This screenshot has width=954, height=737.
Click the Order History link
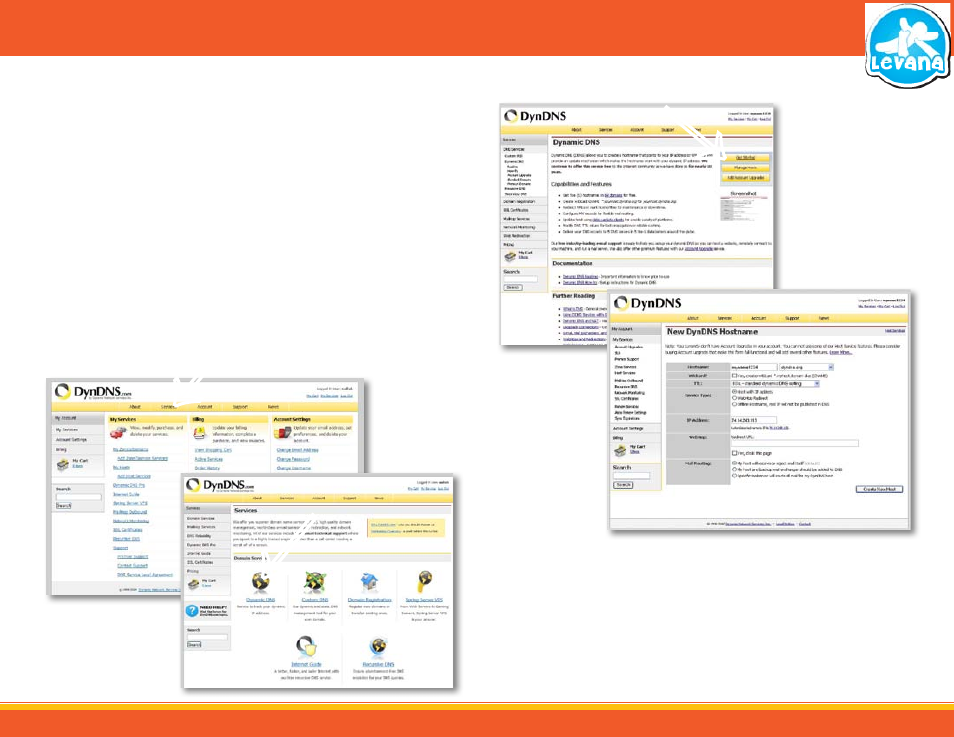pyautogui.click(x=207, y=468)
